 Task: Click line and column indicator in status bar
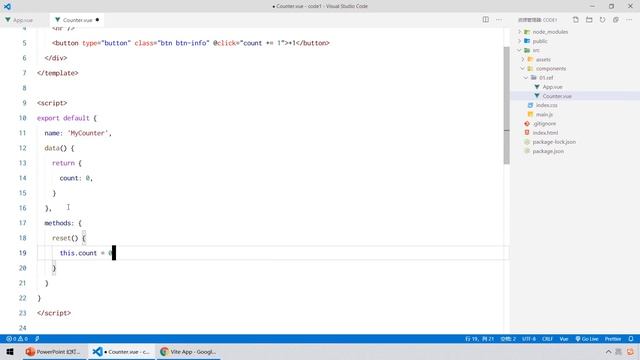(480, 339)
